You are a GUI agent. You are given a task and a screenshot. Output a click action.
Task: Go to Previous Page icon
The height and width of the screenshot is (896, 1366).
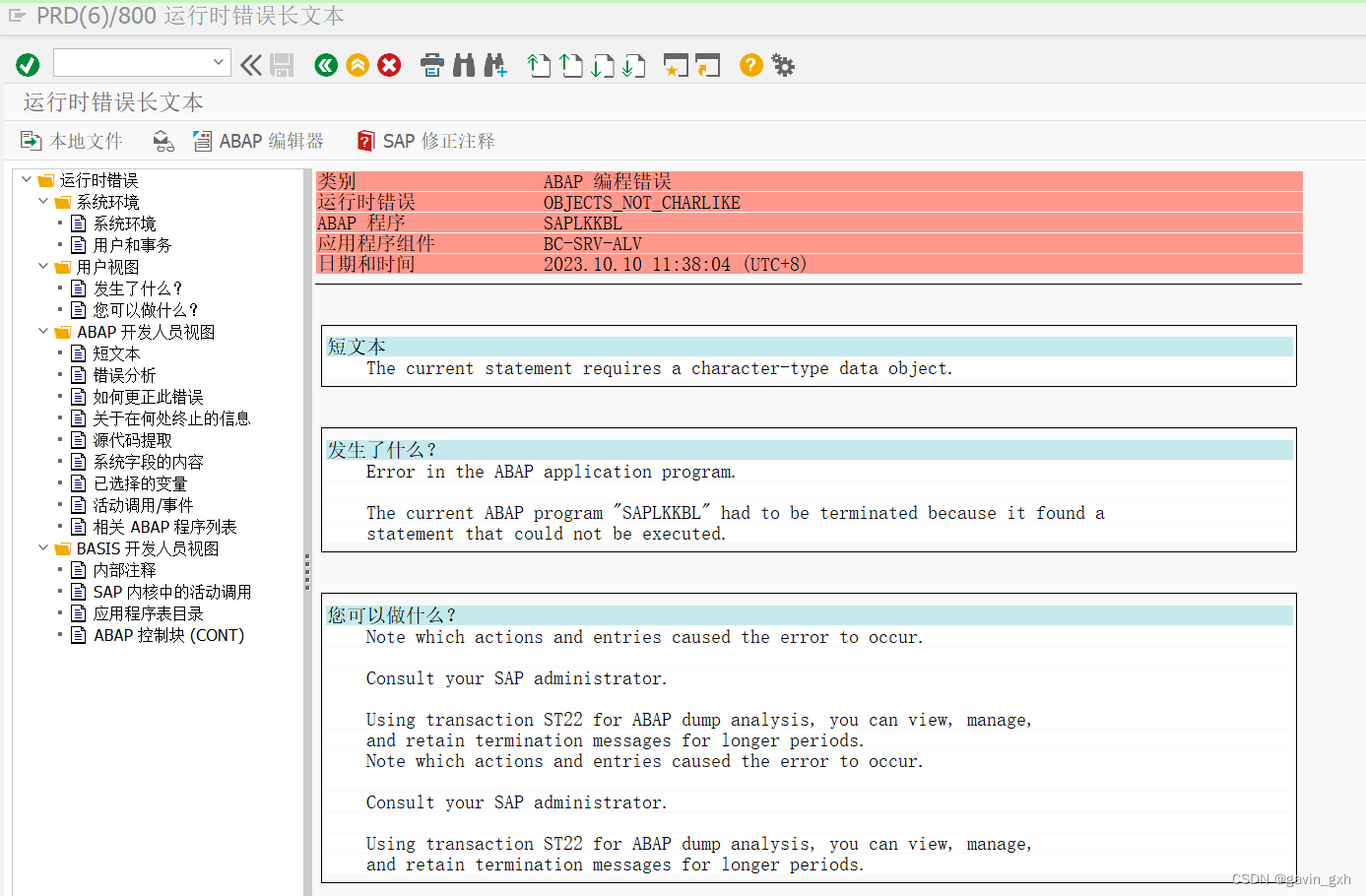point(570,65)
